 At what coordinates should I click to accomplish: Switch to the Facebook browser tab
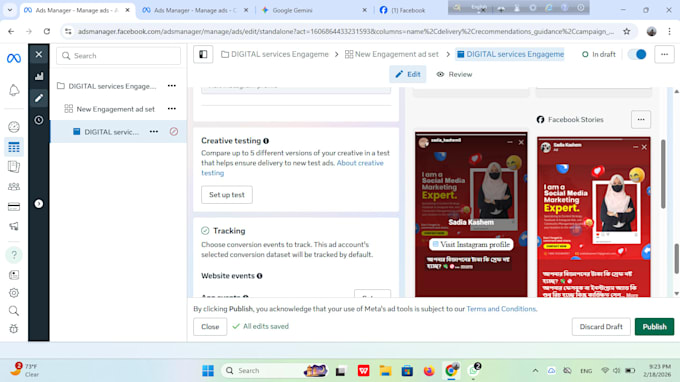pos(408,10)
